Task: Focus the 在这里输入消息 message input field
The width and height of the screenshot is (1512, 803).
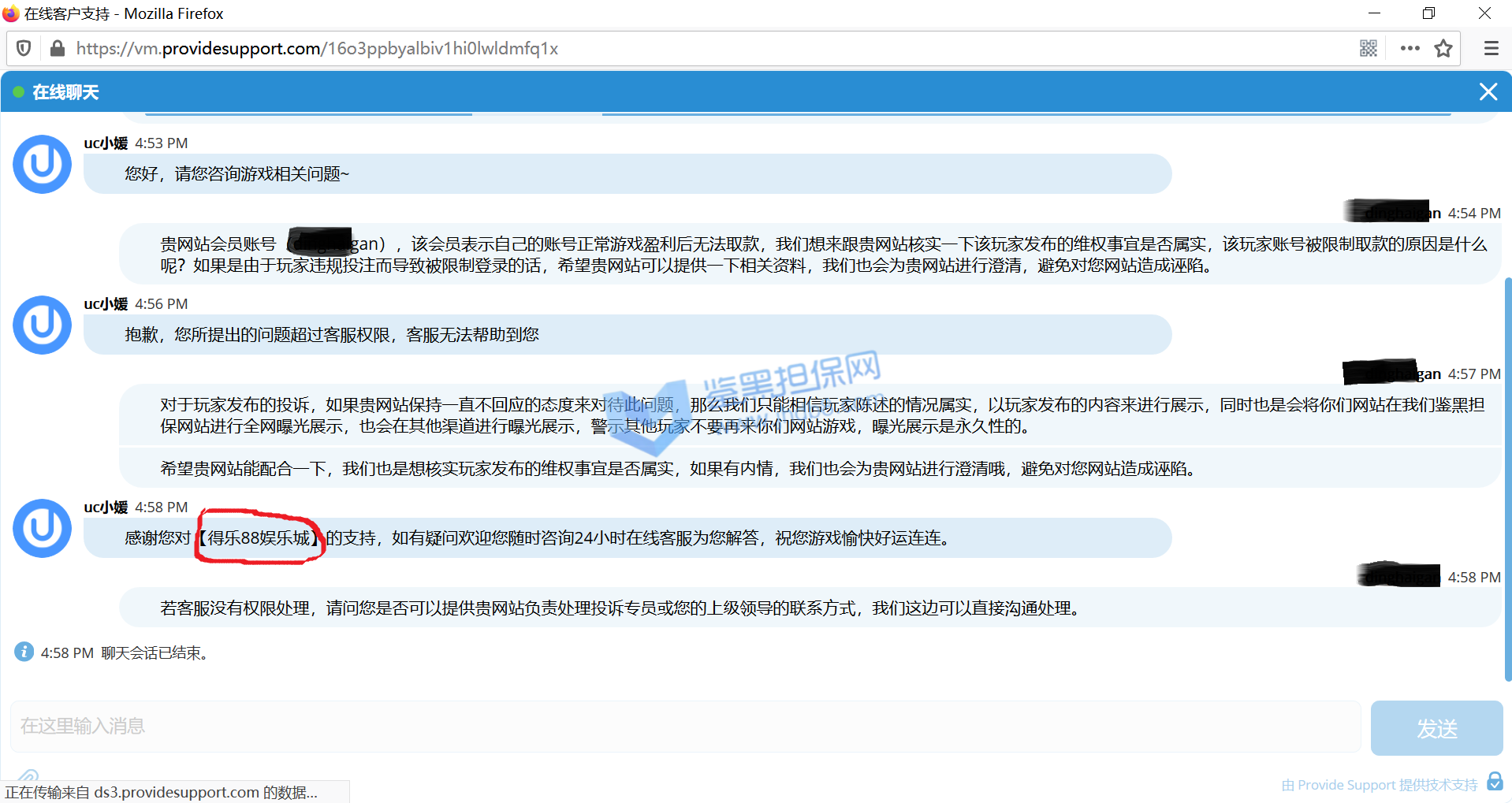Action: coord(684,726)
